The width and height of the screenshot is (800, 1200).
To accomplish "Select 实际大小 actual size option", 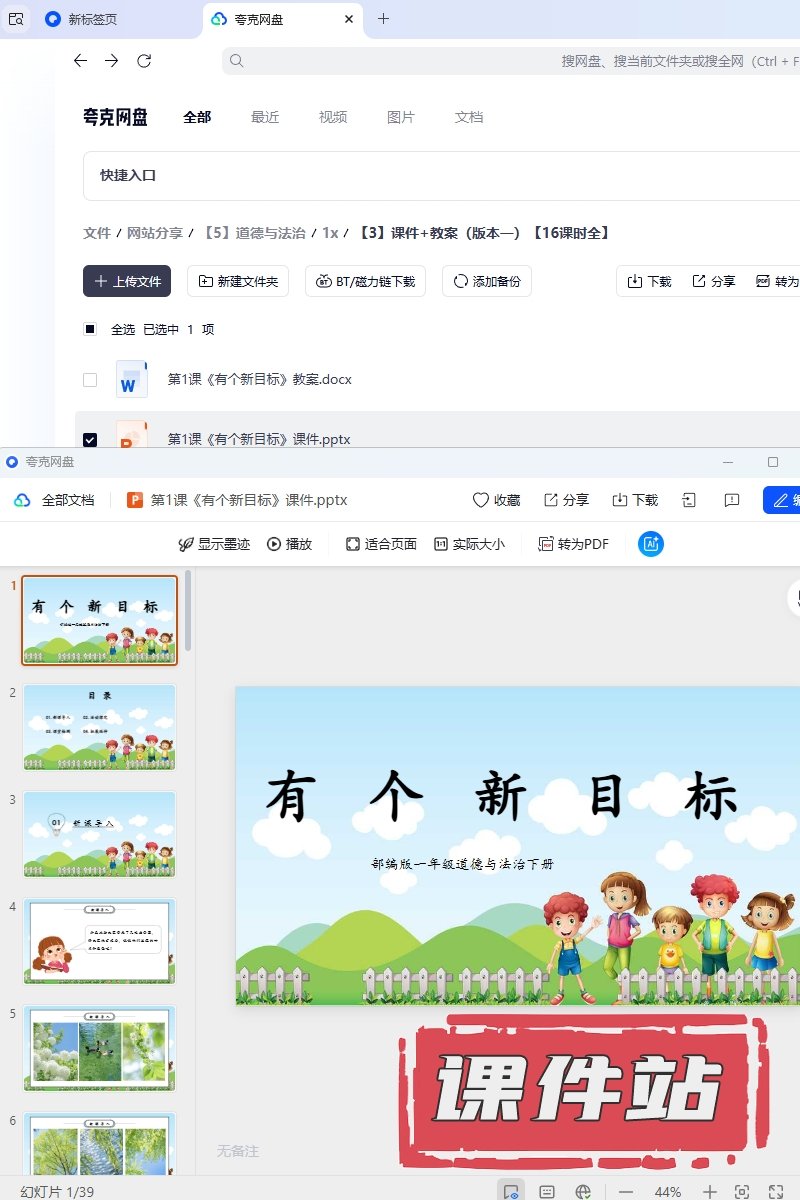I will coord(468,544).
